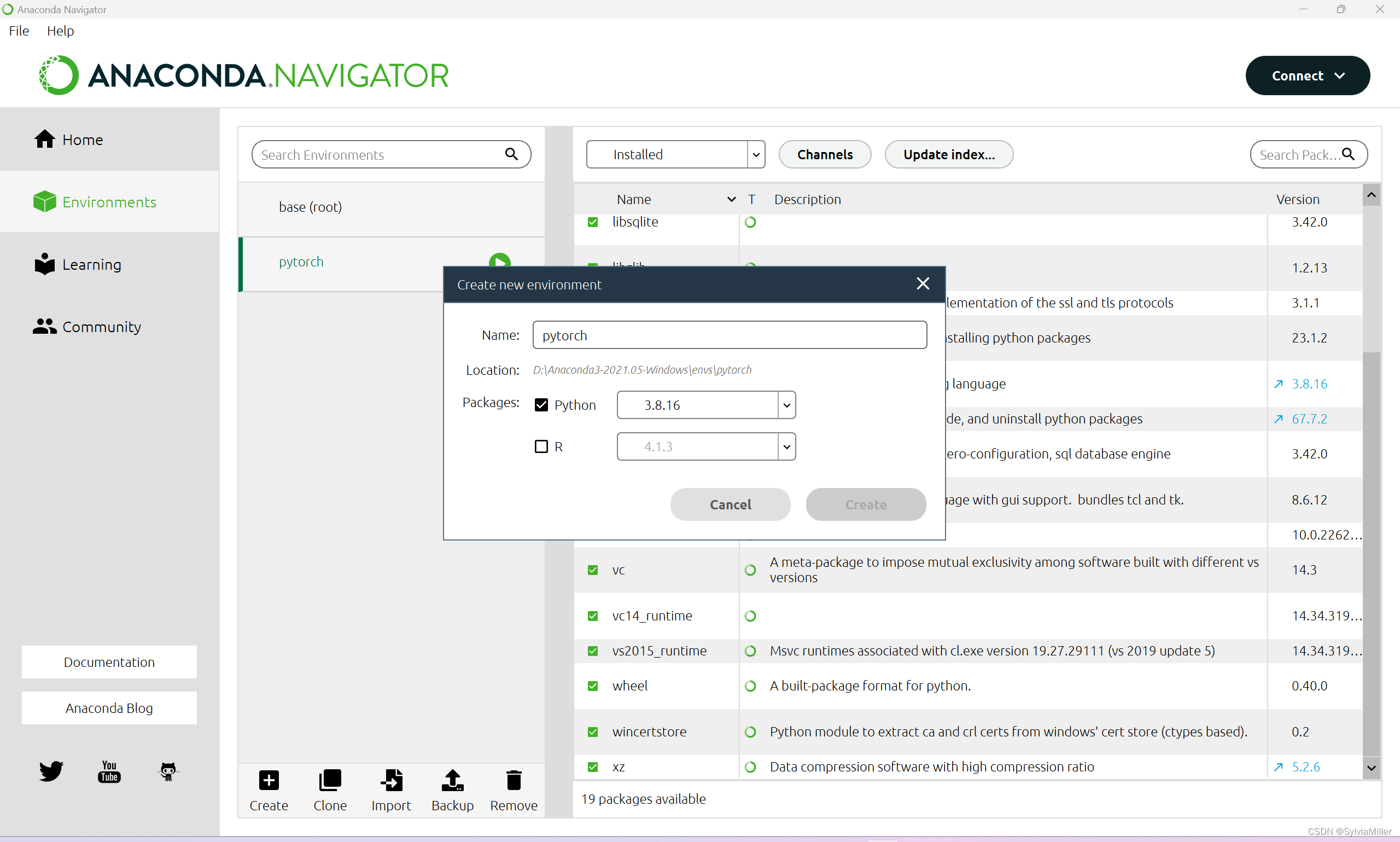This screenshot has height=842, width=1400.
Task: Open the GitHub octocat icon link
Action: (168, 771)
